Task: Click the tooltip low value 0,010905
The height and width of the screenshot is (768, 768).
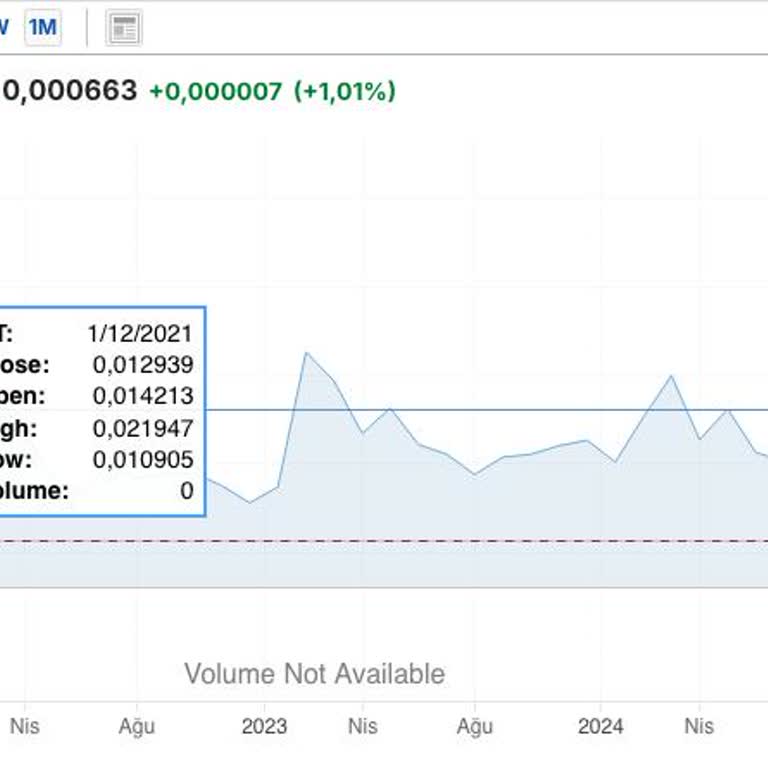Action: point(143,460)
